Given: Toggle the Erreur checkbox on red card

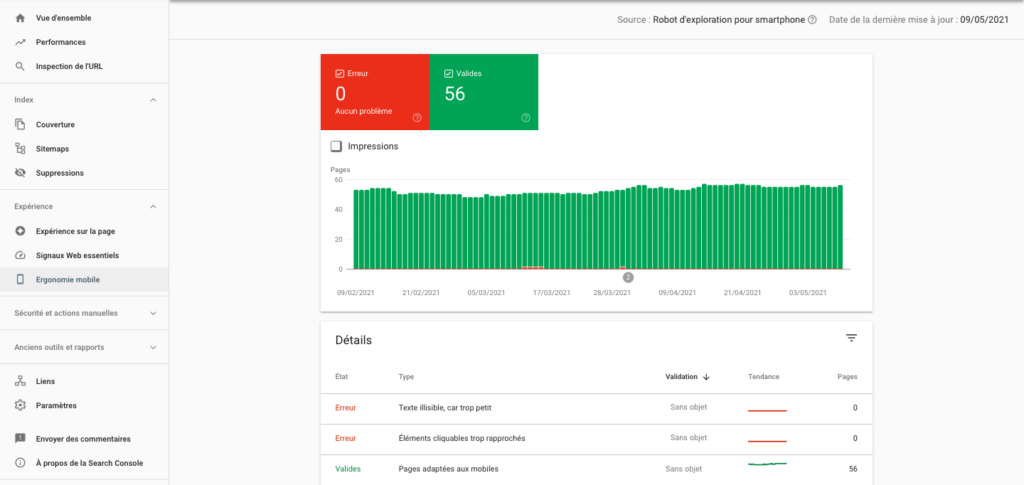Looking at the screenshot, I should click(340, 74).
